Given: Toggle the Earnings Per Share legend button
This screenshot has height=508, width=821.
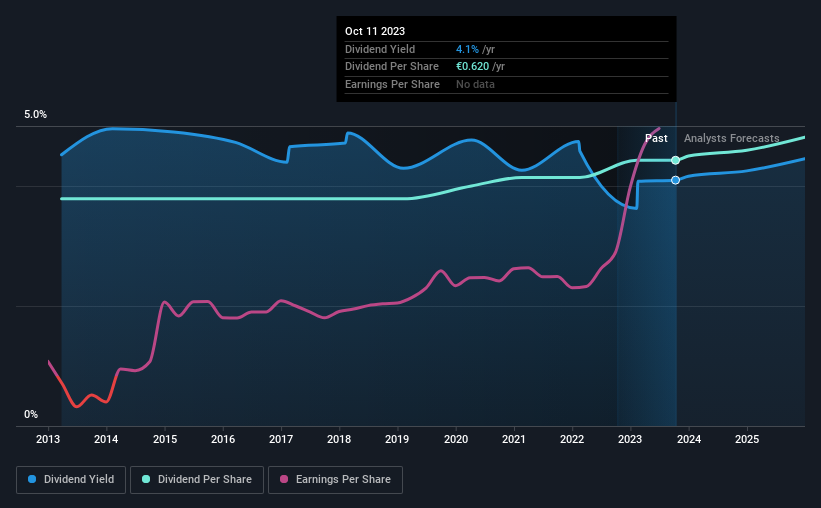Looking at the screenshot, I should 335,480.
